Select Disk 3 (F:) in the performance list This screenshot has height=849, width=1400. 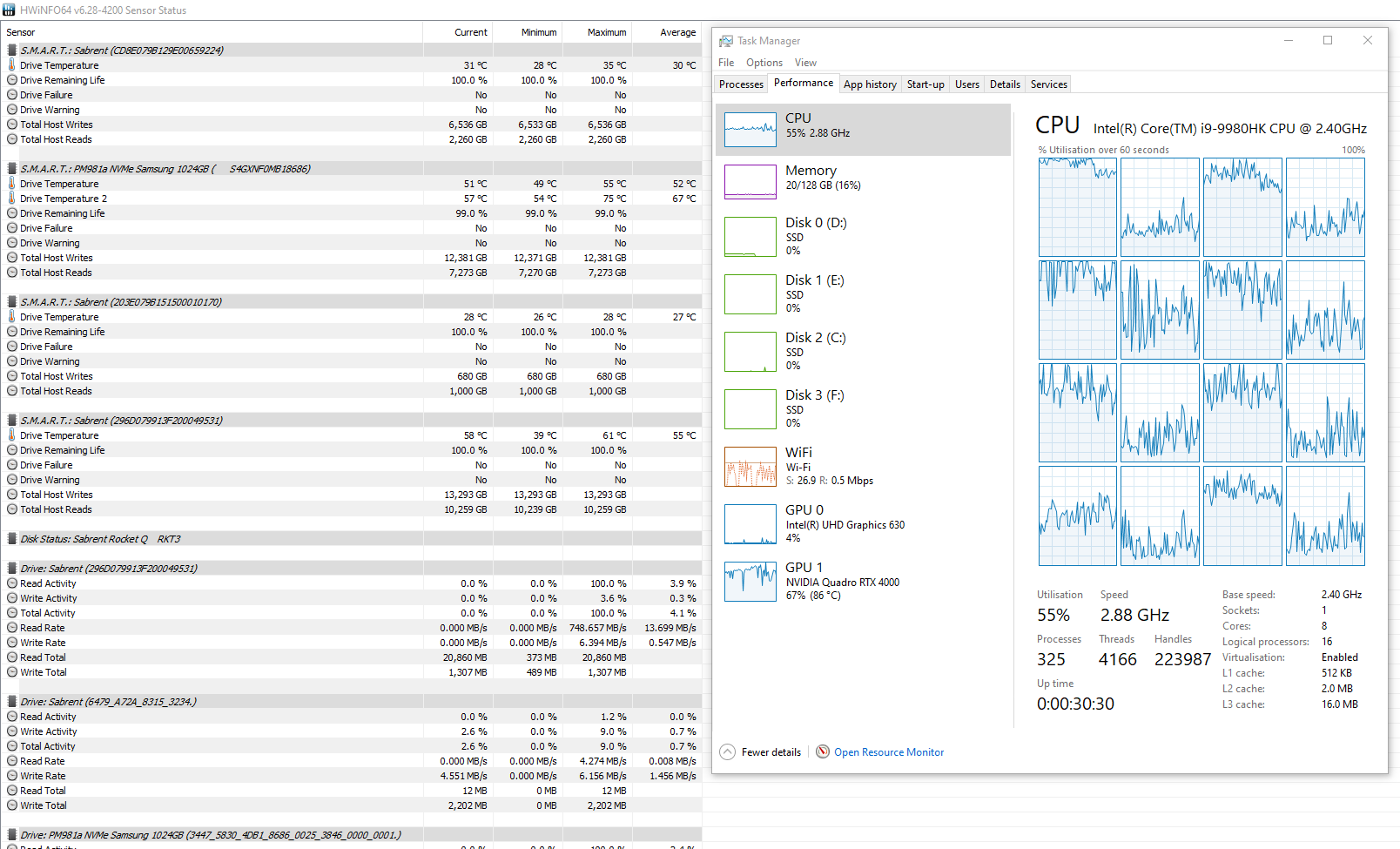point(863,409)
